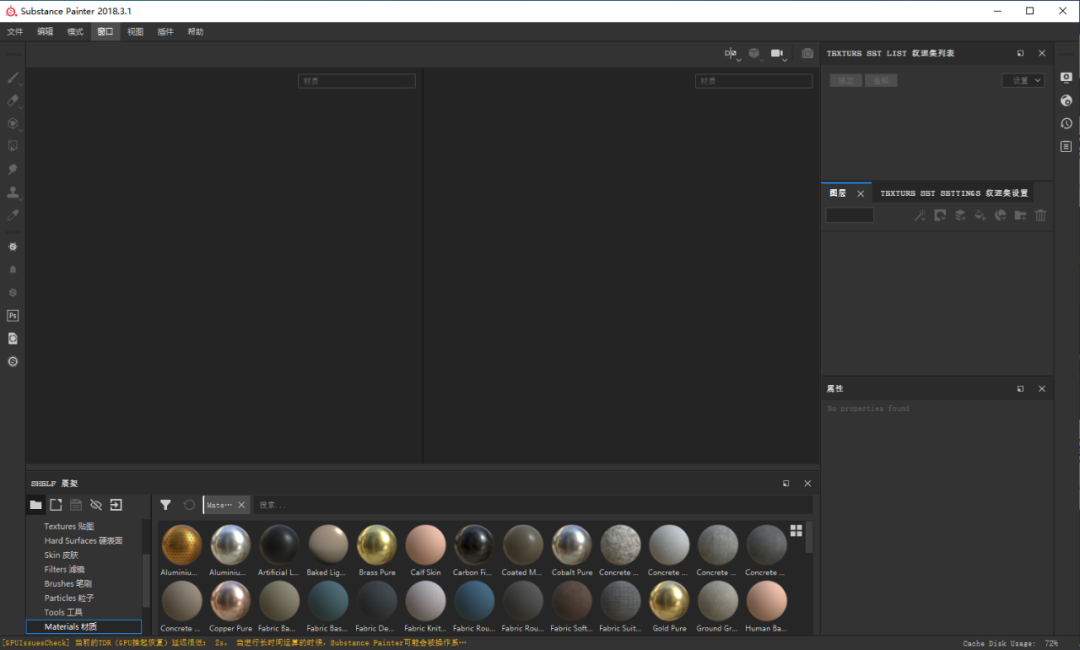Select the Paint brush tool

click(x=12, y=78)
